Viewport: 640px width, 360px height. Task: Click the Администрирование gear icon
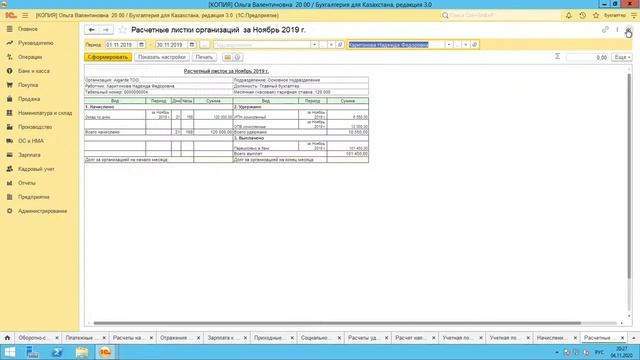(x=9, y=211)
